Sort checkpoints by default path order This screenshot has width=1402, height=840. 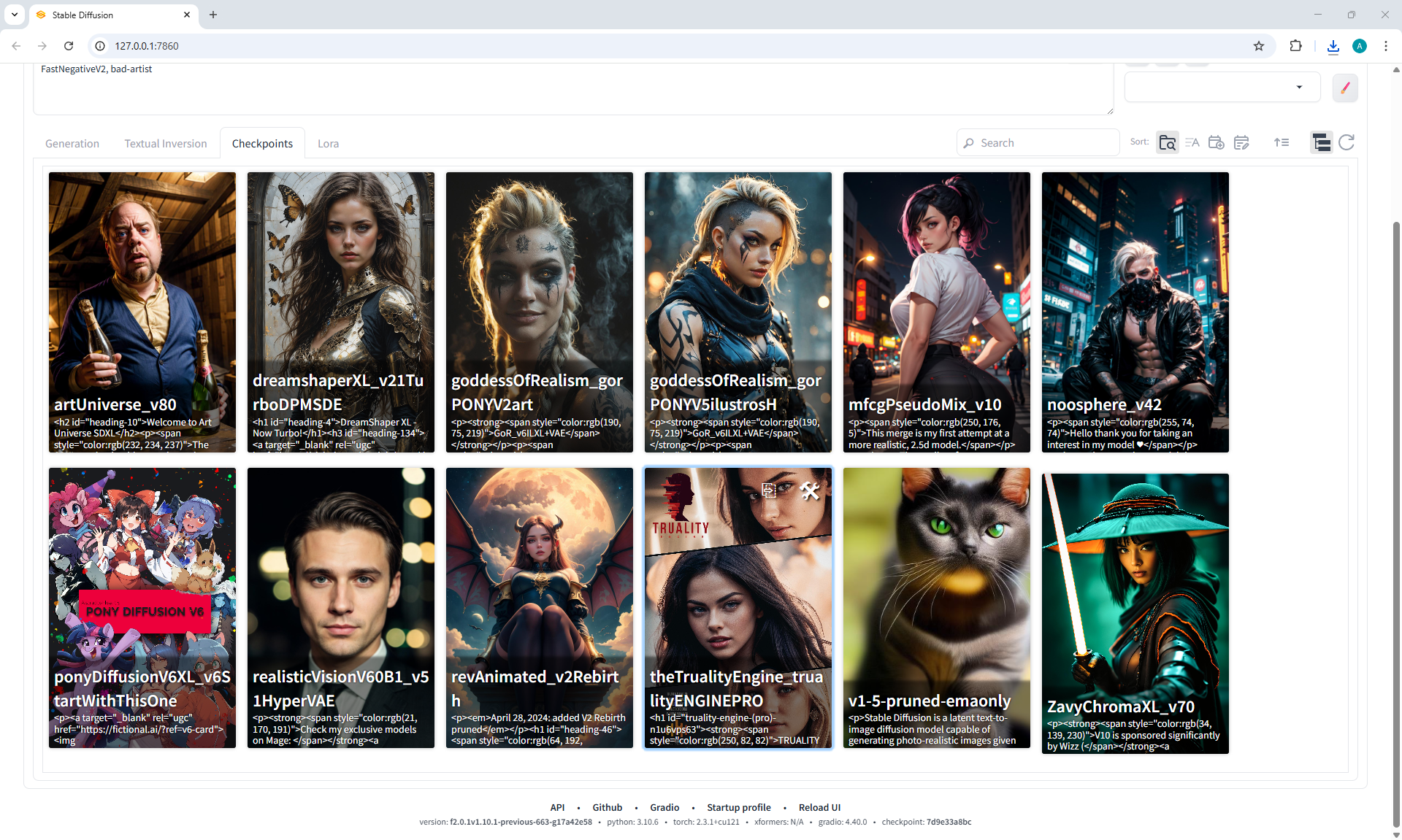point(1167,143)
